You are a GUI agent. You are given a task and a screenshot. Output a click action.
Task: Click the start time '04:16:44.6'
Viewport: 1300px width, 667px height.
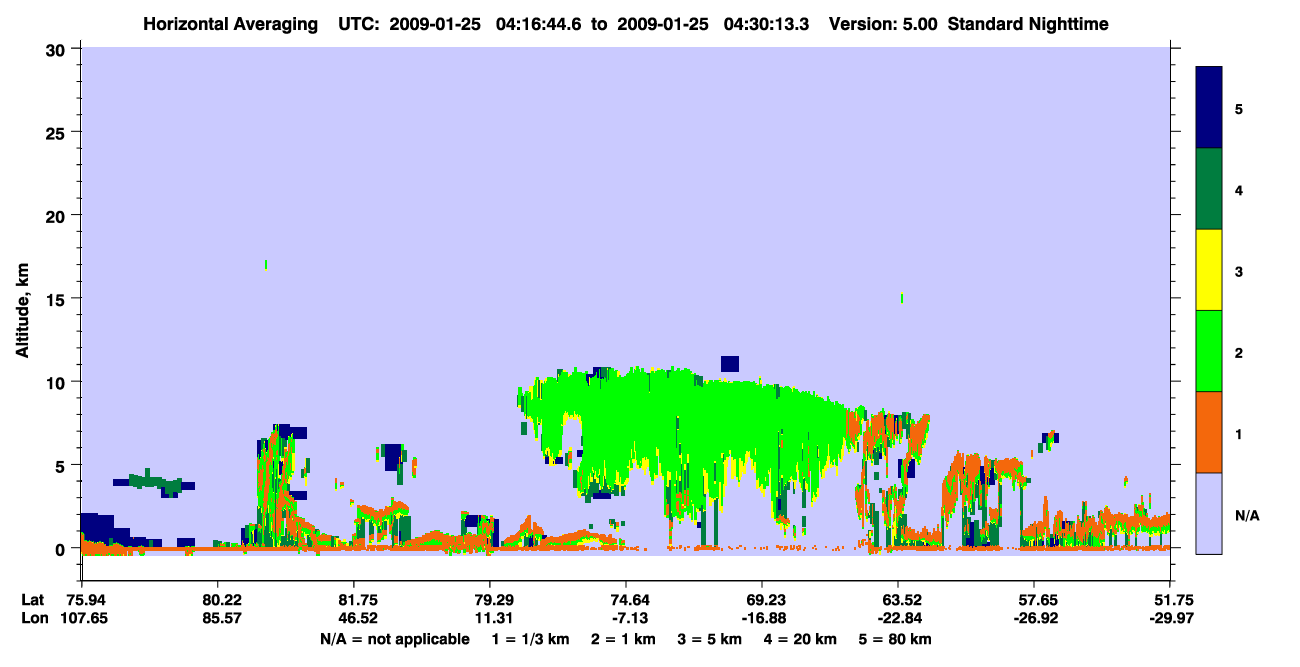click(541, 24)
